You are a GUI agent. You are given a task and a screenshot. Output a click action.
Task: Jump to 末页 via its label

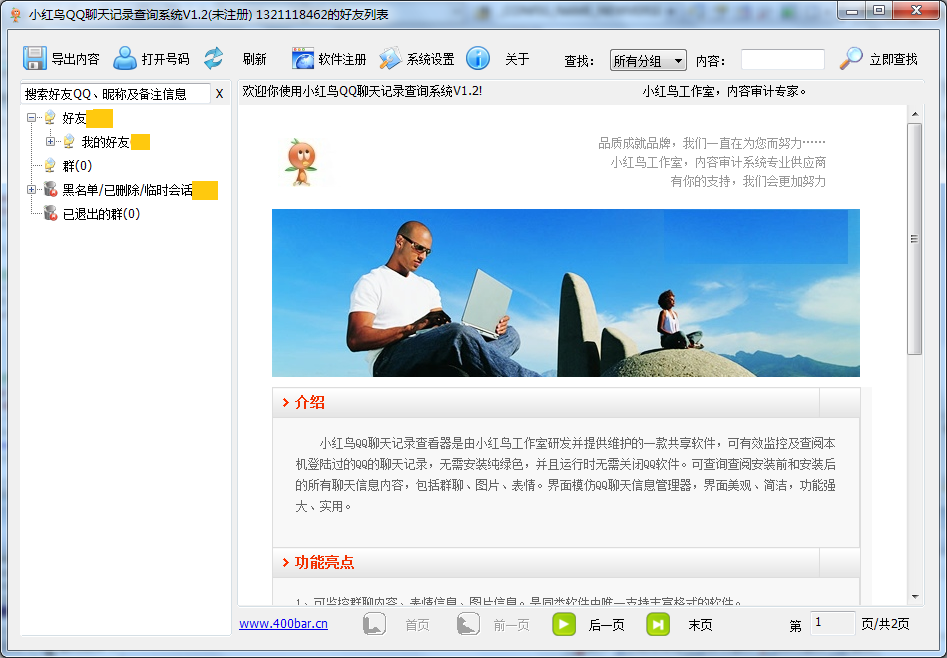(x=701, y=625)
